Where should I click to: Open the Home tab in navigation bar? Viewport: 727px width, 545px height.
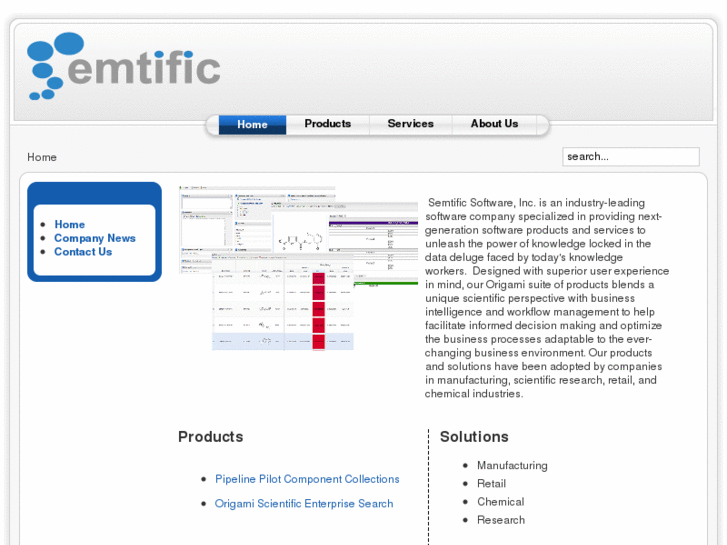tap(252, 124)
